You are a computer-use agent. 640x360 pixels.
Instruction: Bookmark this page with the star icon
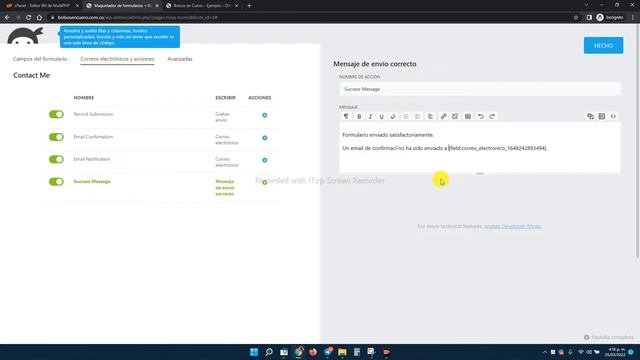(x=576, y=18)
